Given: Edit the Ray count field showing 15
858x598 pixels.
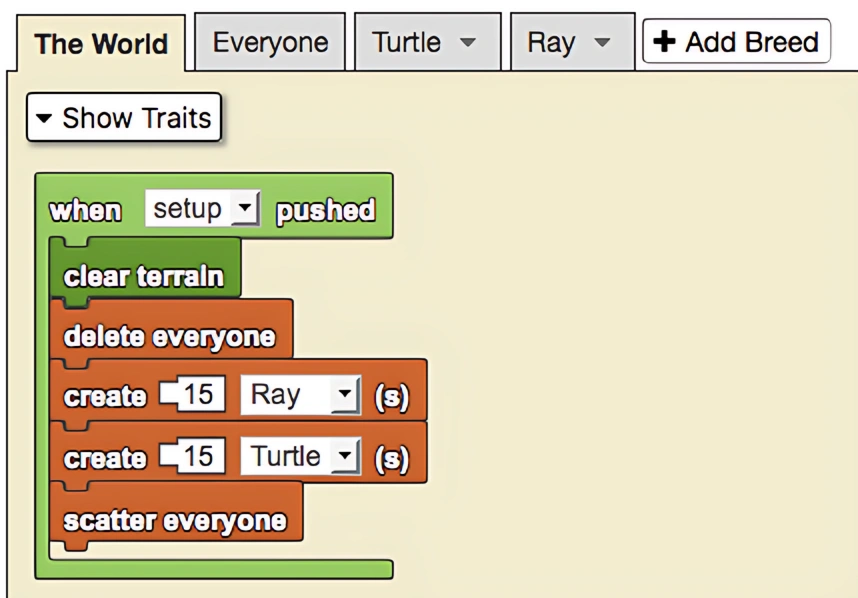Looking at the screenshot, I should 193,394.
